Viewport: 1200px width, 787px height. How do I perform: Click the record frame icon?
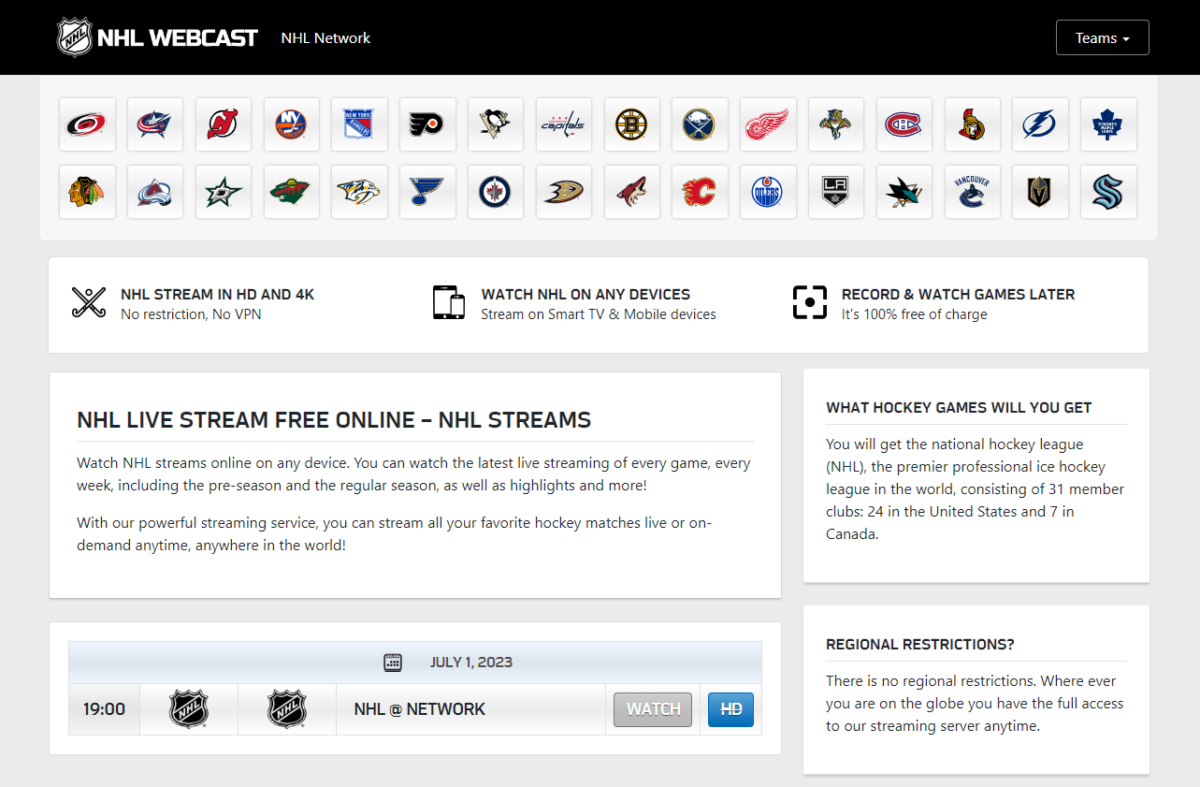[810, 302]
